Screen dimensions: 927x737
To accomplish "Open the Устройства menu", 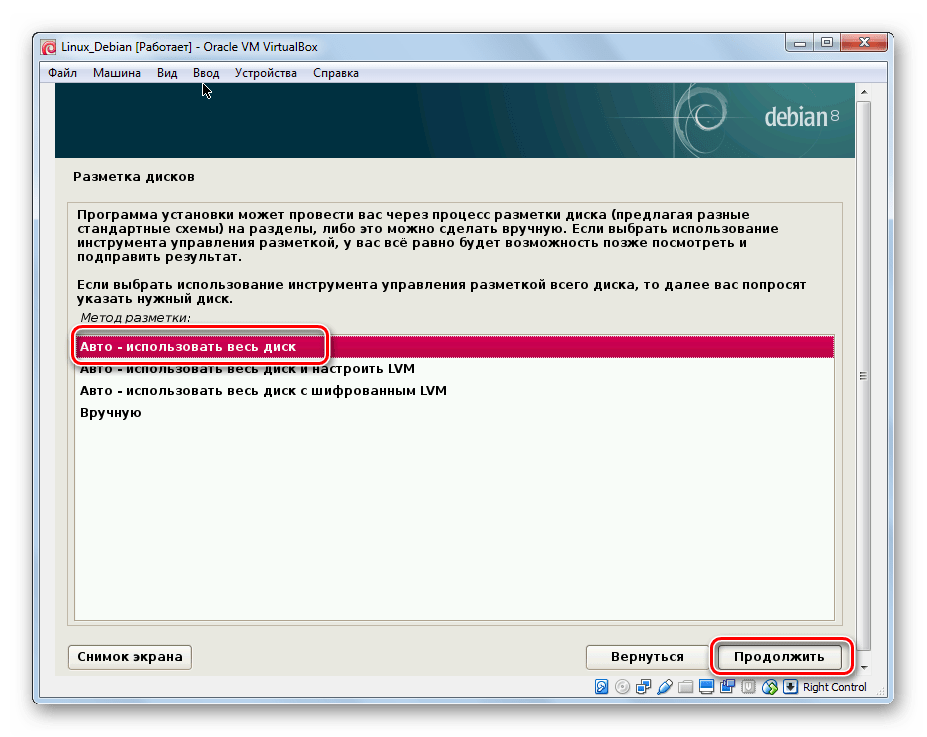I will coord(266,73).
